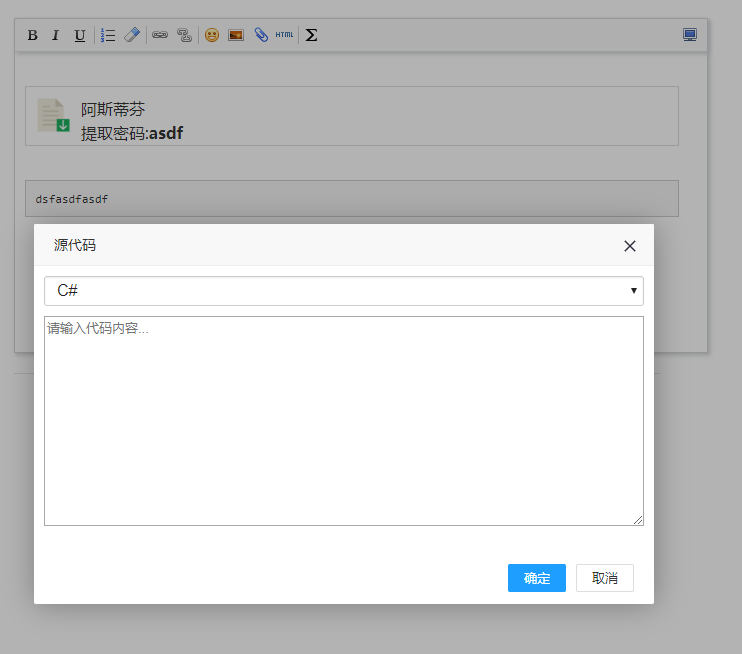Toggle bold formatting in editor toolbar
The width and height of the screenshot is (742, 654).
32,35
